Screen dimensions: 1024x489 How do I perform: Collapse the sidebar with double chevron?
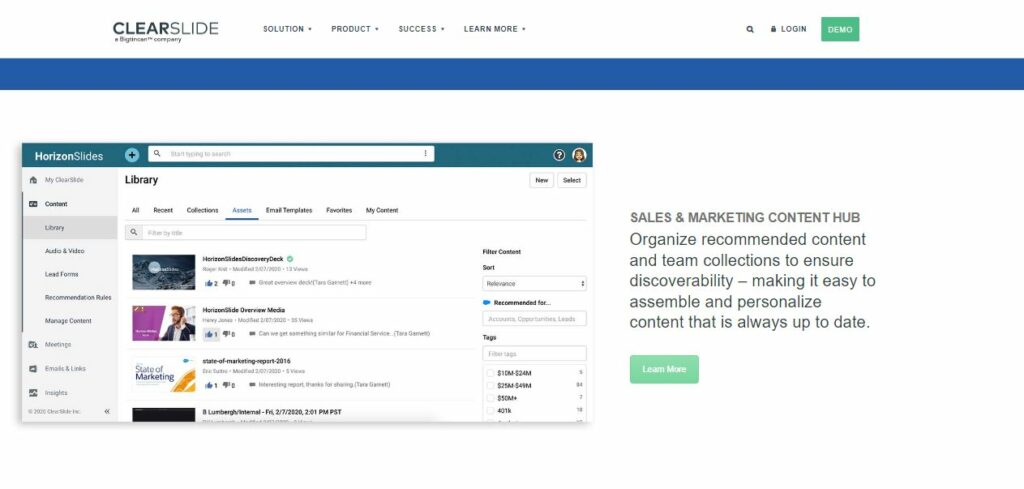(107, 412)
